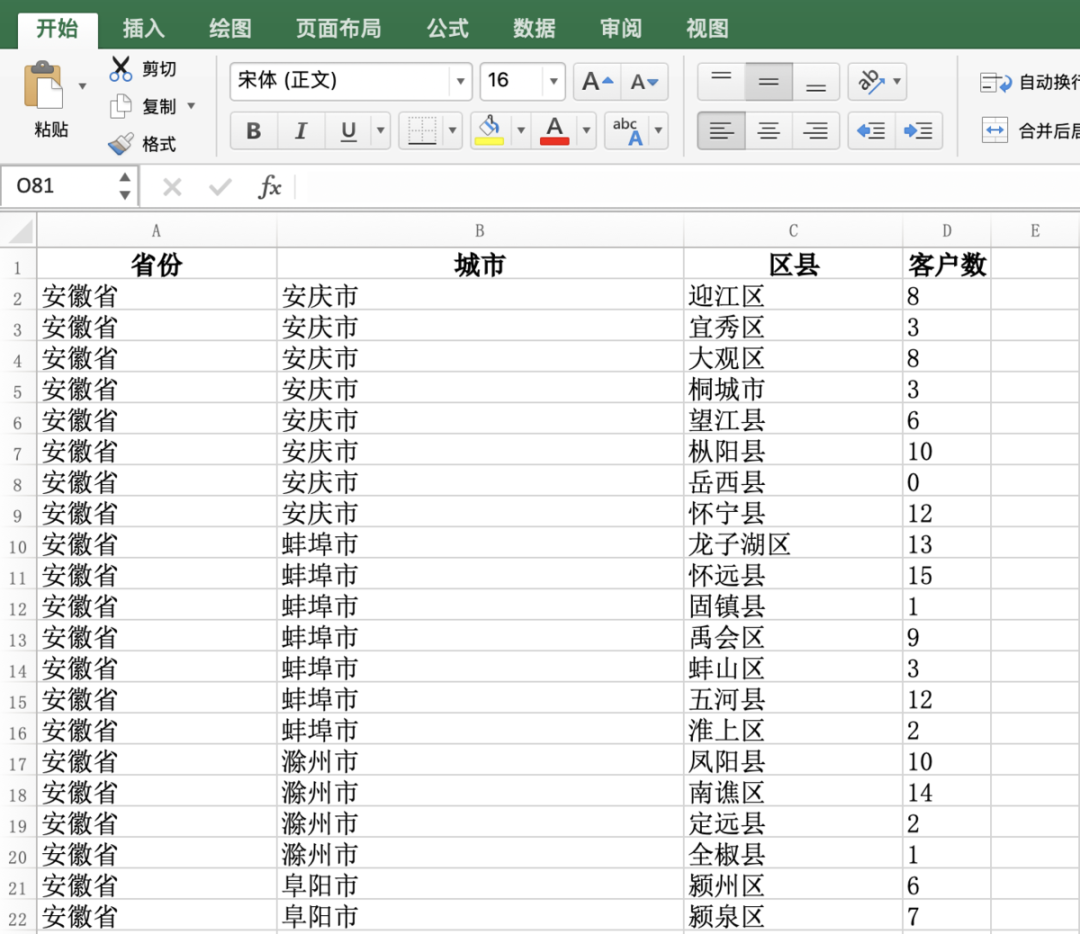Click the select-all corner triangle
The image size is (1080, 934).
click(20, 231)
